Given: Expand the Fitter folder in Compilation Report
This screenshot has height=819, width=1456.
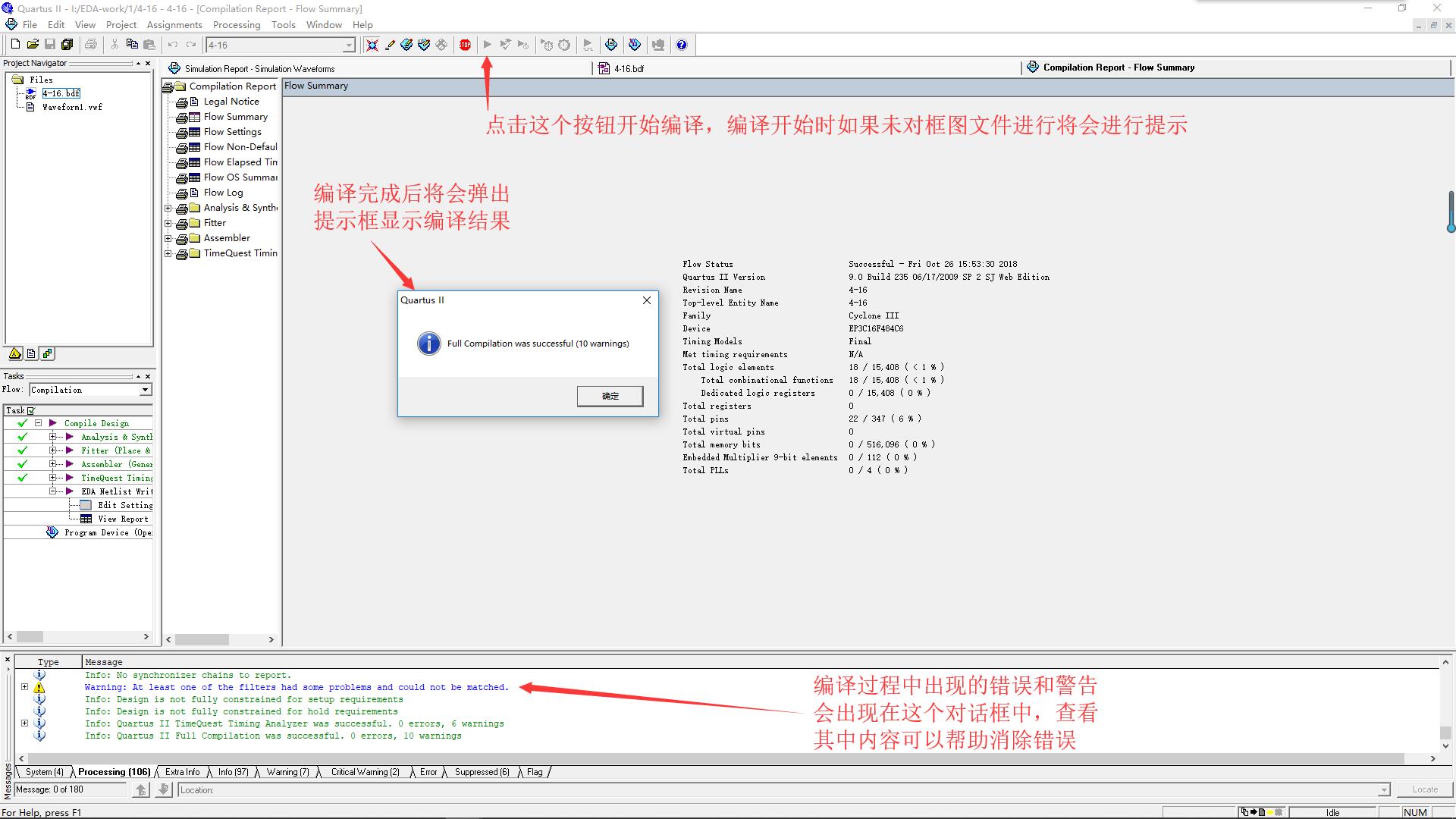Looking at the screenshot, I should [x=168, y=223].
